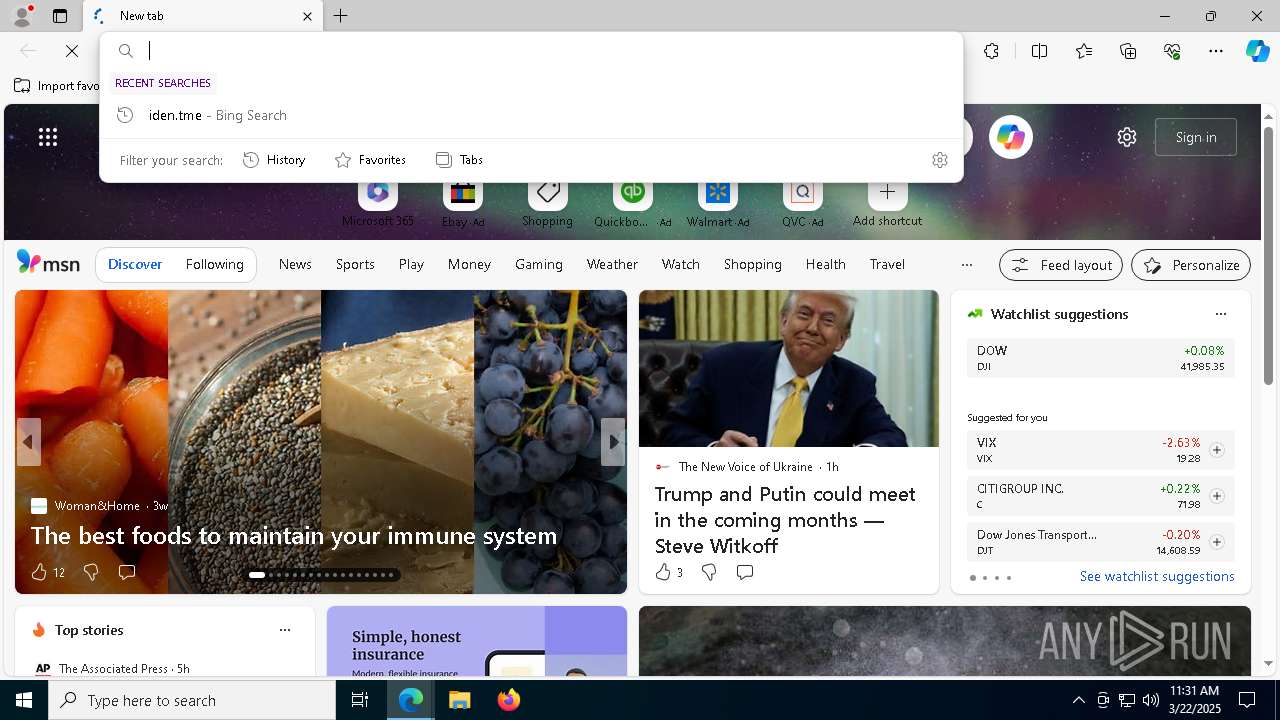The height and width of the screenshot is (720, 1280).
Task: Open Browser essentials heart icon
Action: (x=1172, y=51)
